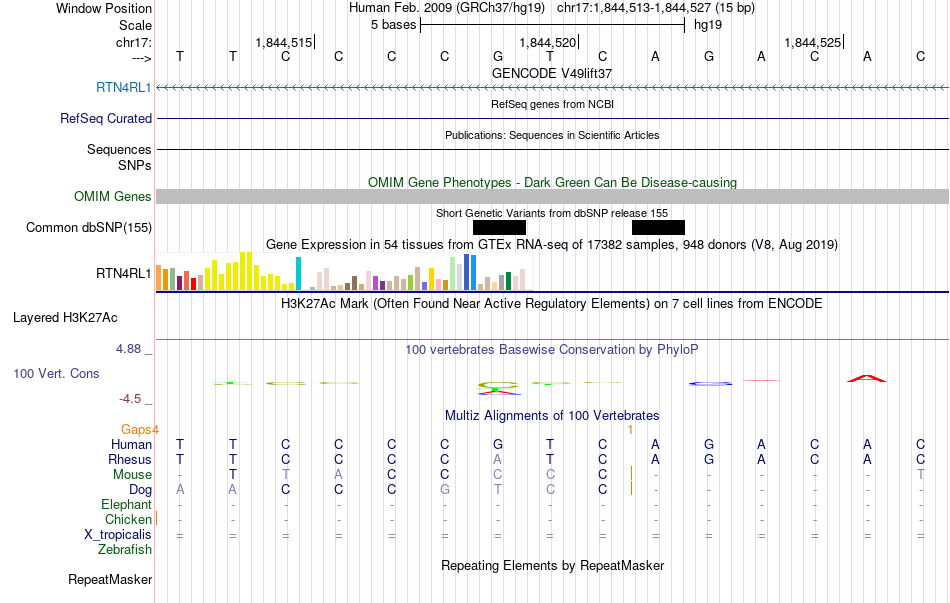Open the RTN4RL1 GENCODE gene label

pos(124,88)
